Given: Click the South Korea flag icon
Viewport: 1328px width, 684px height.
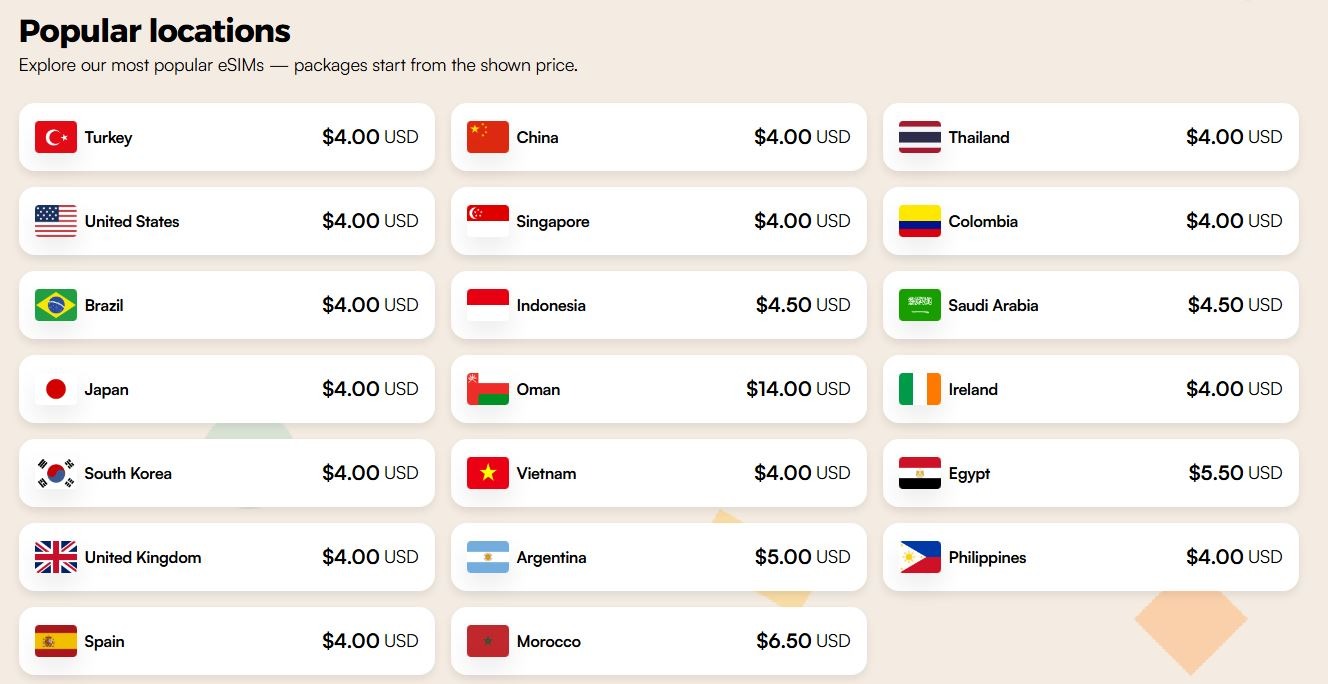Looking at the screenshot, I should tap(56, 473).
